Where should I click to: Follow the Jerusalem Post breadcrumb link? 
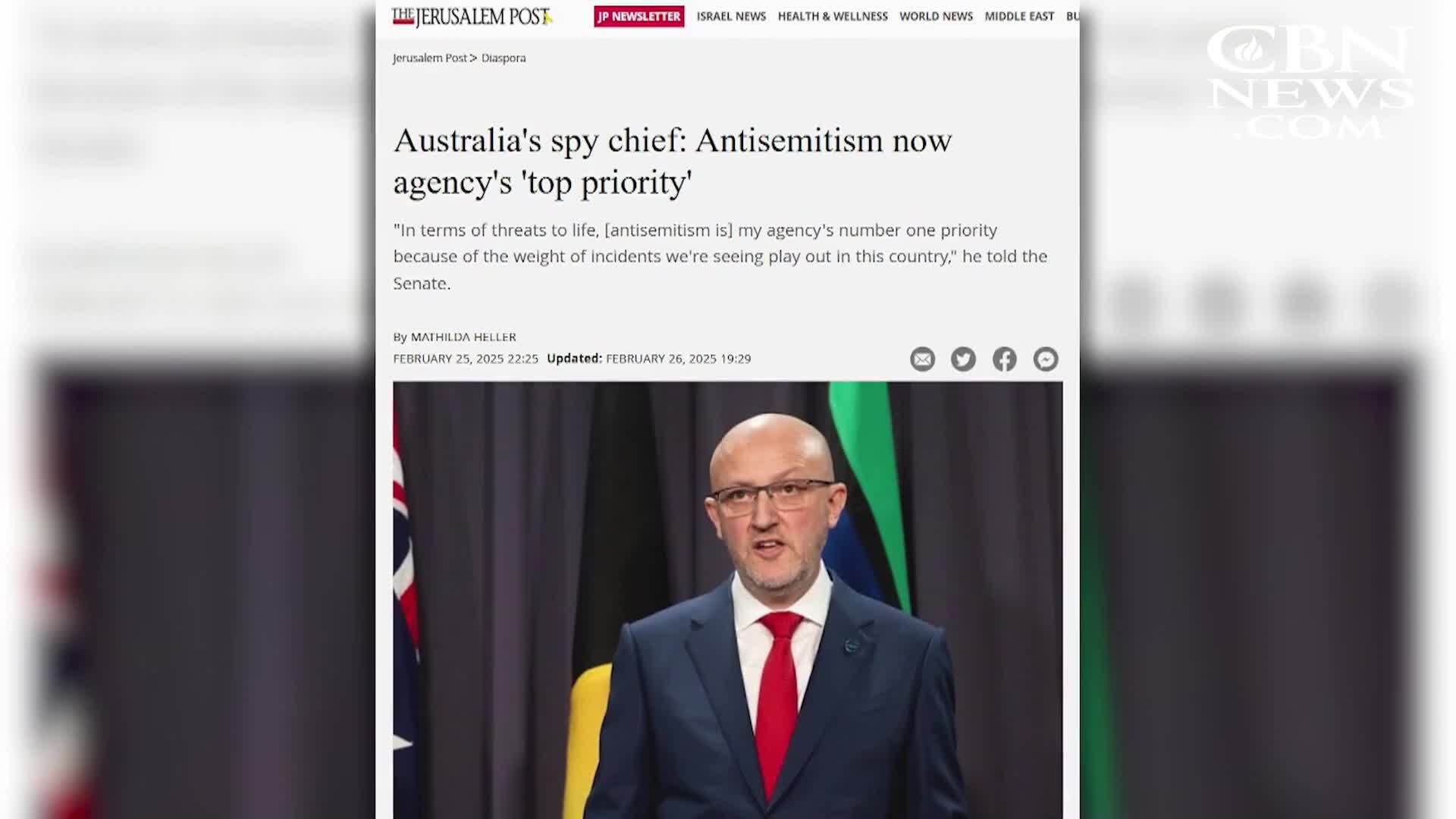(x=430, y=58)
